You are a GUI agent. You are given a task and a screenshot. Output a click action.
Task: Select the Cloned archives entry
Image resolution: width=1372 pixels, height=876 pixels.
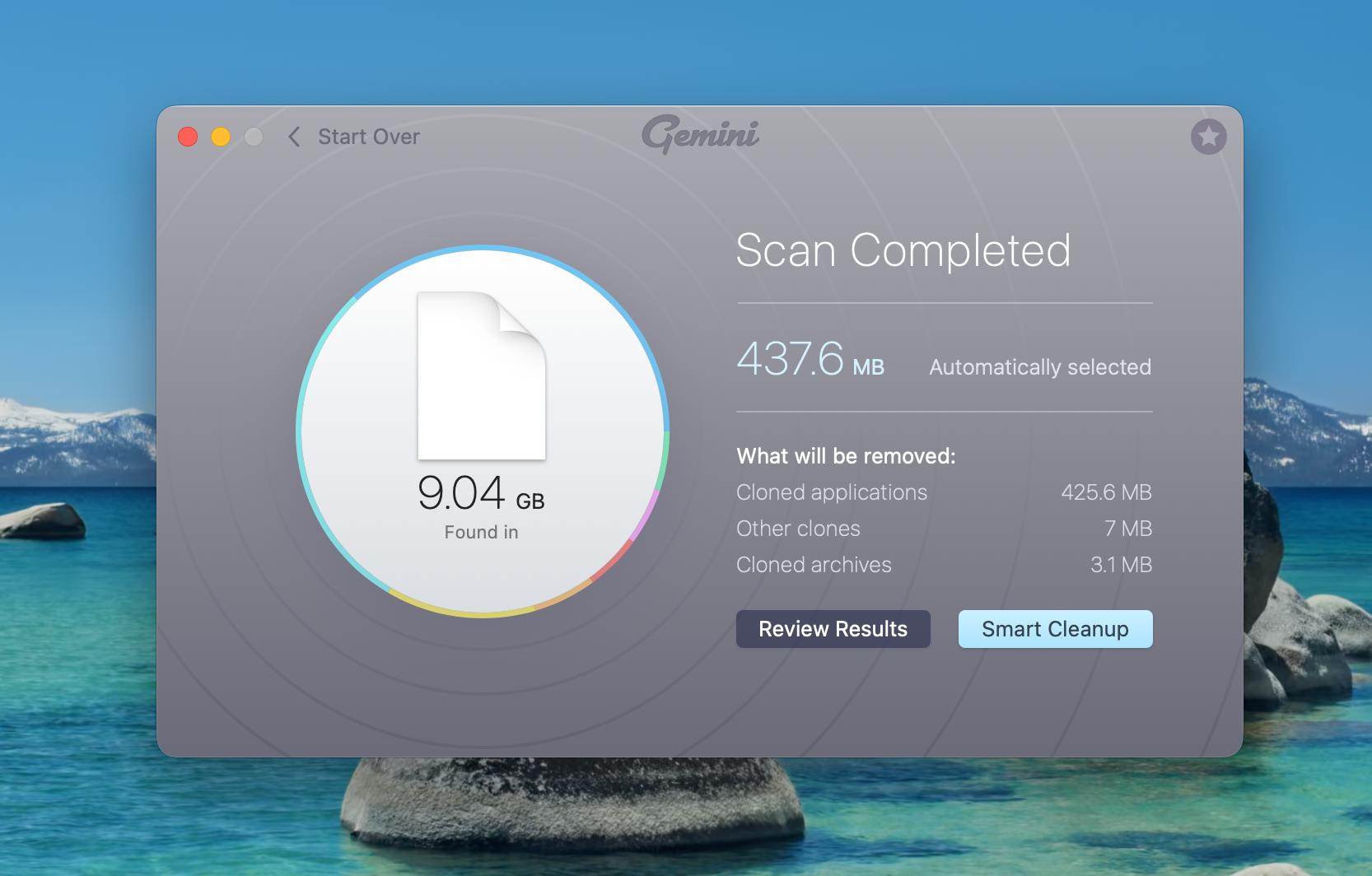(814, 565)
